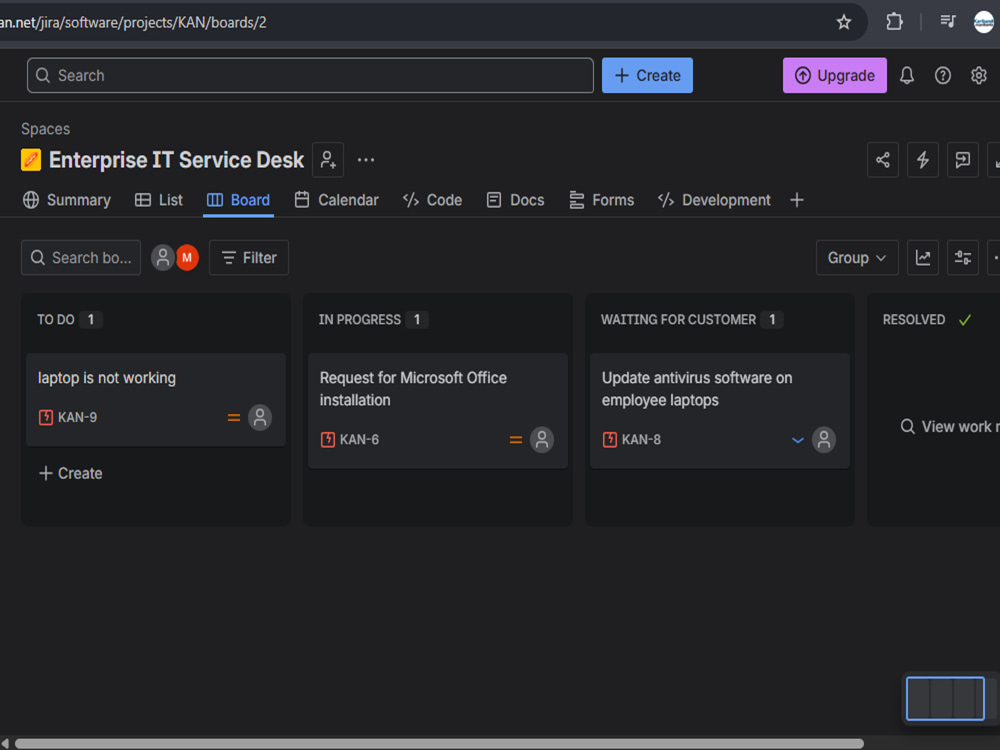Open the view settings sliders icon

click(x=962, y=258)
